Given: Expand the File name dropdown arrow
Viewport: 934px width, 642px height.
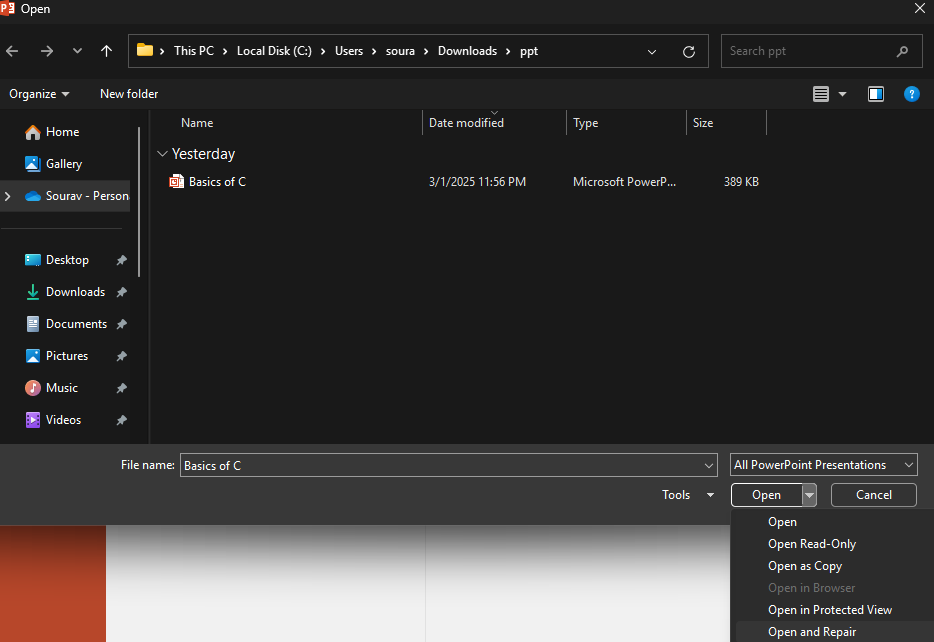Looking at the screenshot, I should [709, 466].
